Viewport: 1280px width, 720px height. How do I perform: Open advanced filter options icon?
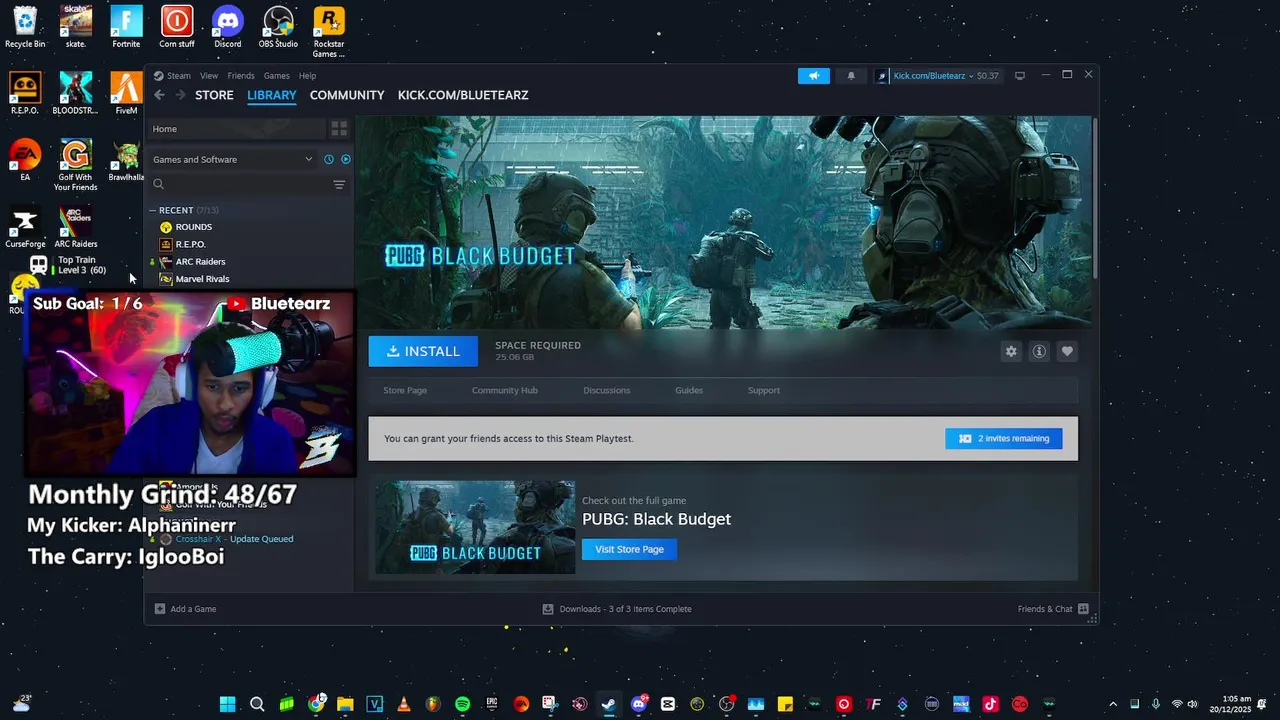pos(339,184)
